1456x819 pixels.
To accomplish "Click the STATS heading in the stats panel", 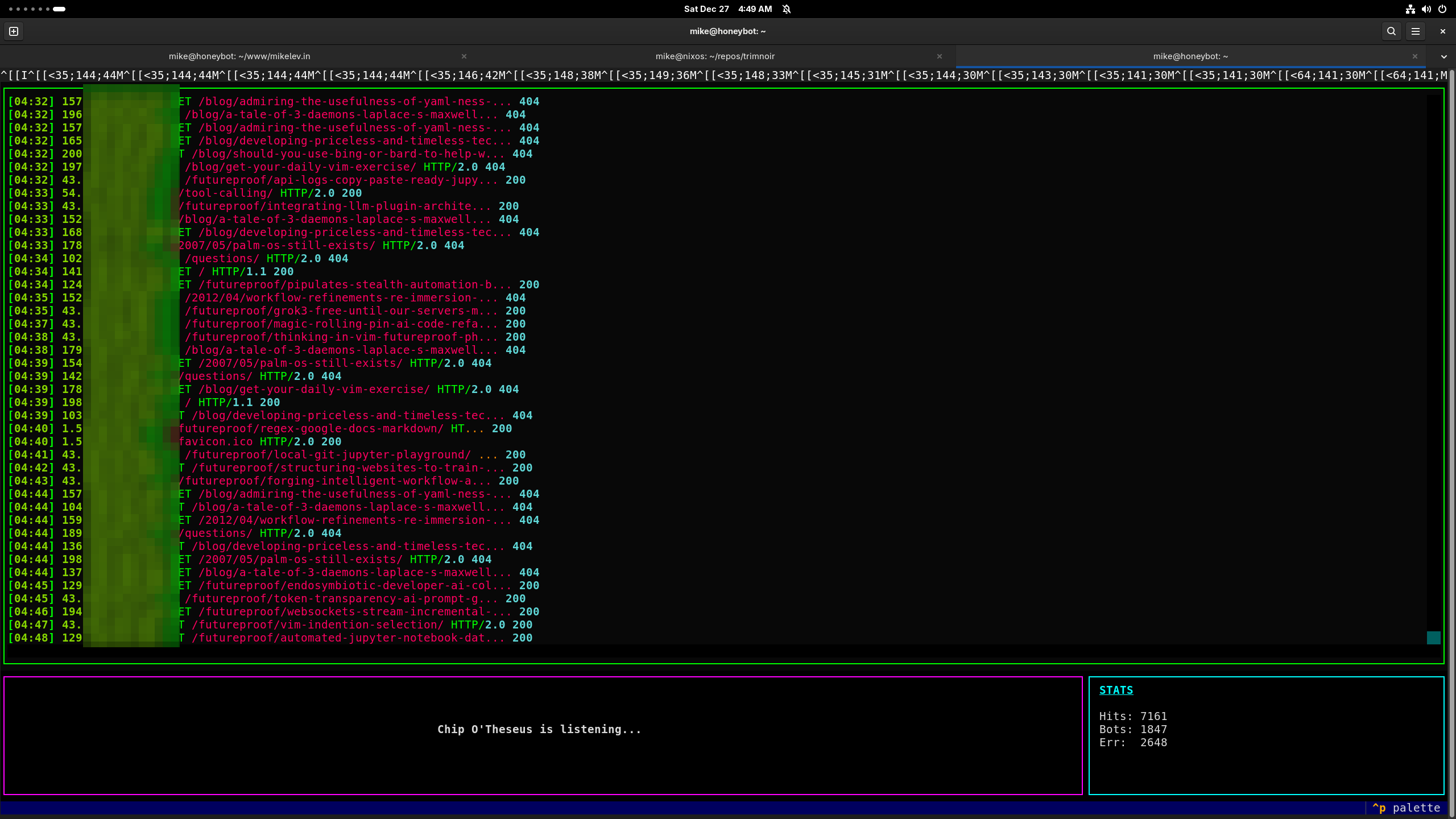I will pos(1116,689).
